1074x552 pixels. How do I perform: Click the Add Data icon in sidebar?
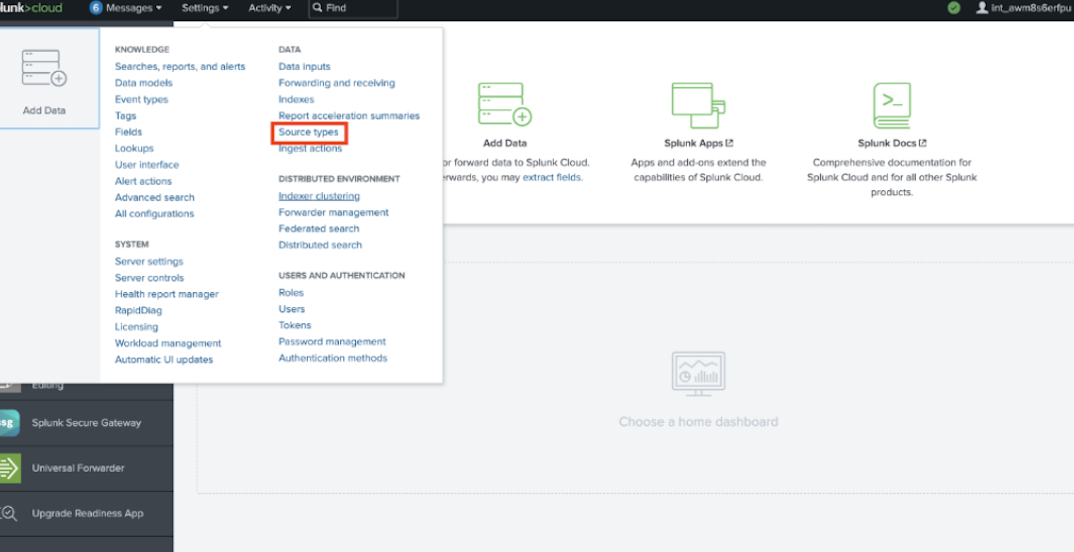click(x=44, y=69)
